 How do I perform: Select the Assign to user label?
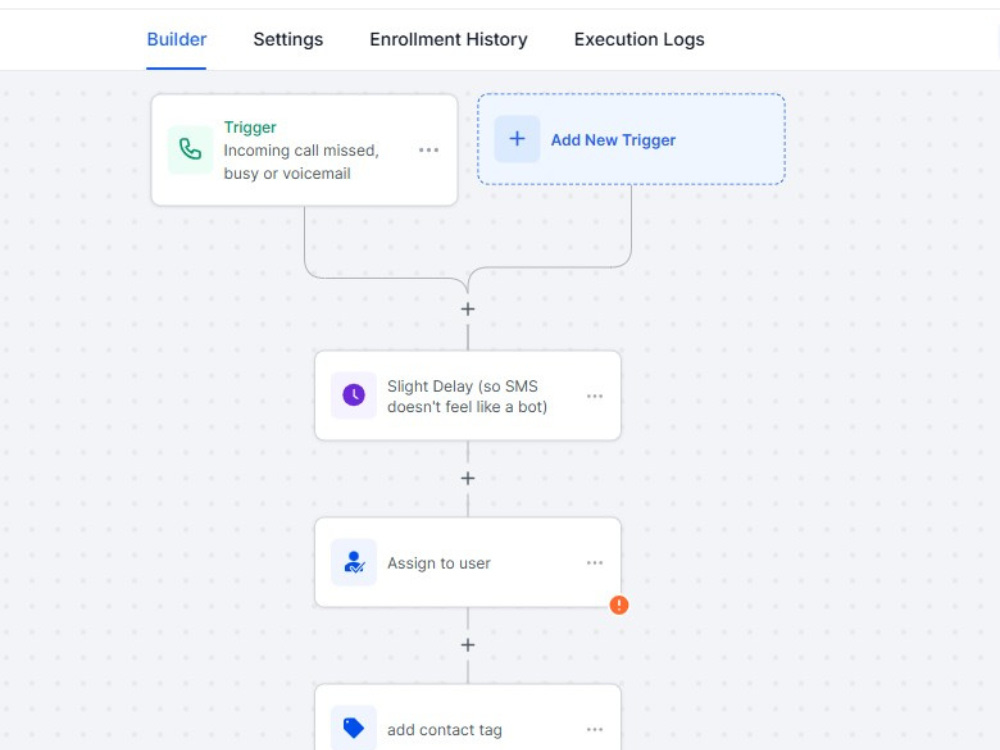pos(439,563)
